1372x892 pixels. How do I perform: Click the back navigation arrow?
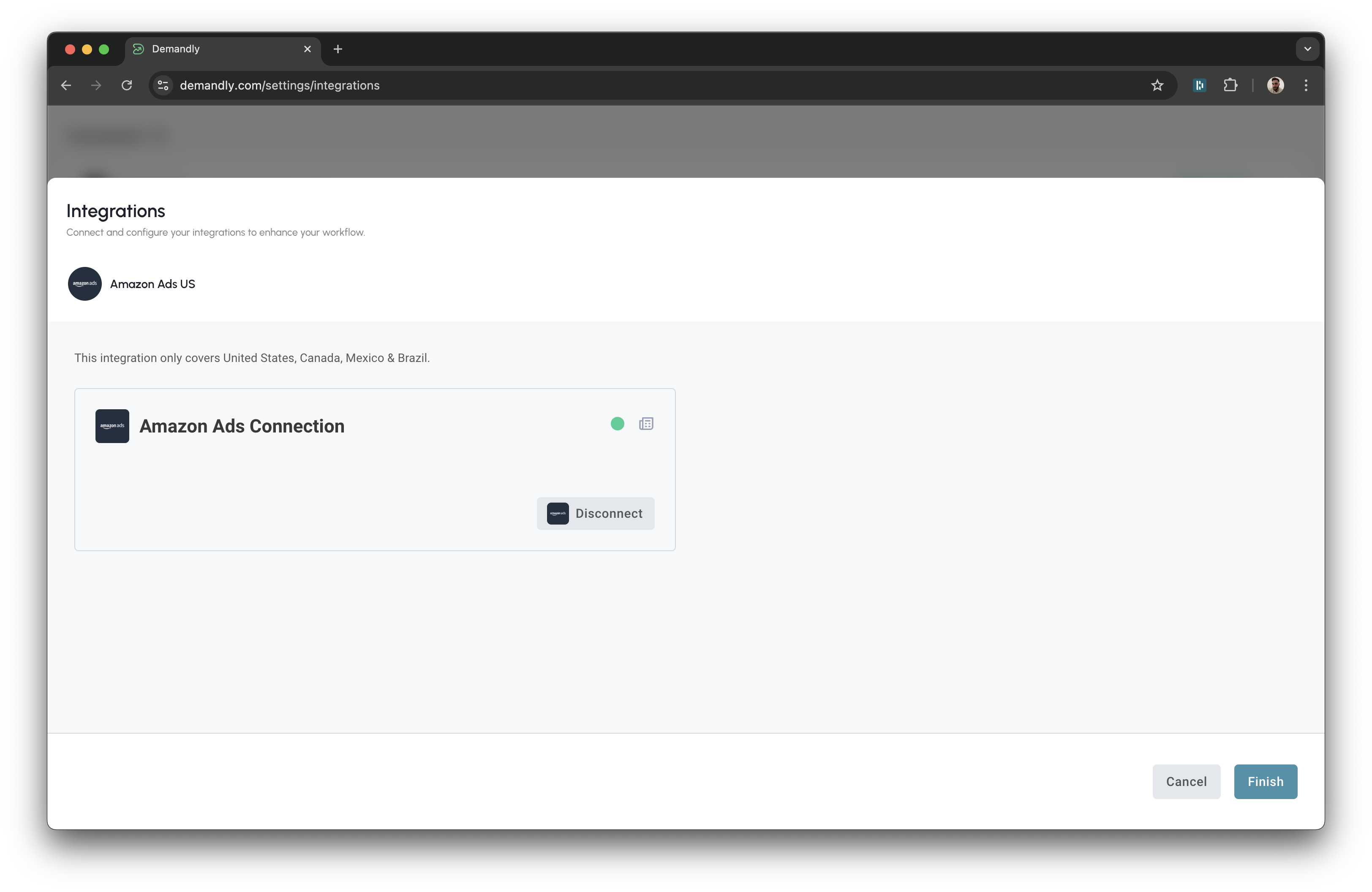(66, 85)
